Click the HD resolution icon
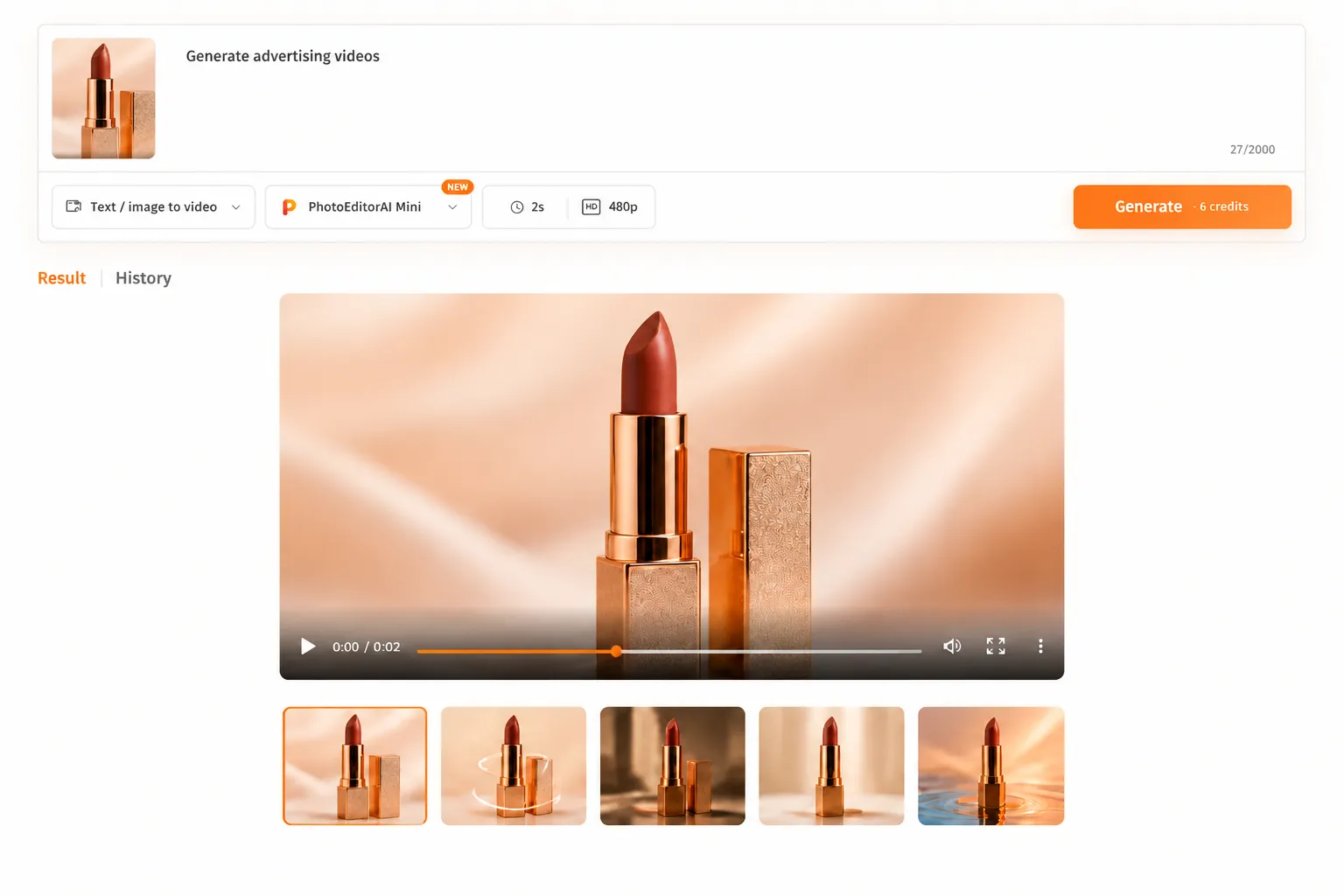The image size is (1344, 896). (x=591, y=206)
